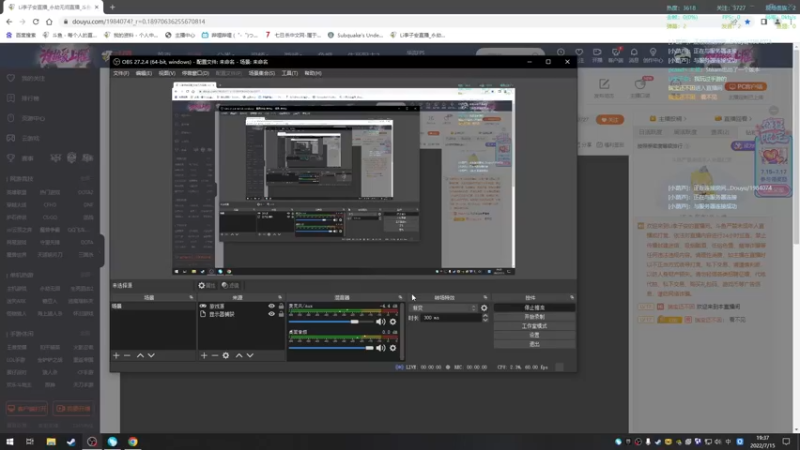
Task: Open the OBS Scene Collection menu
Action: [x=262, y=73]
